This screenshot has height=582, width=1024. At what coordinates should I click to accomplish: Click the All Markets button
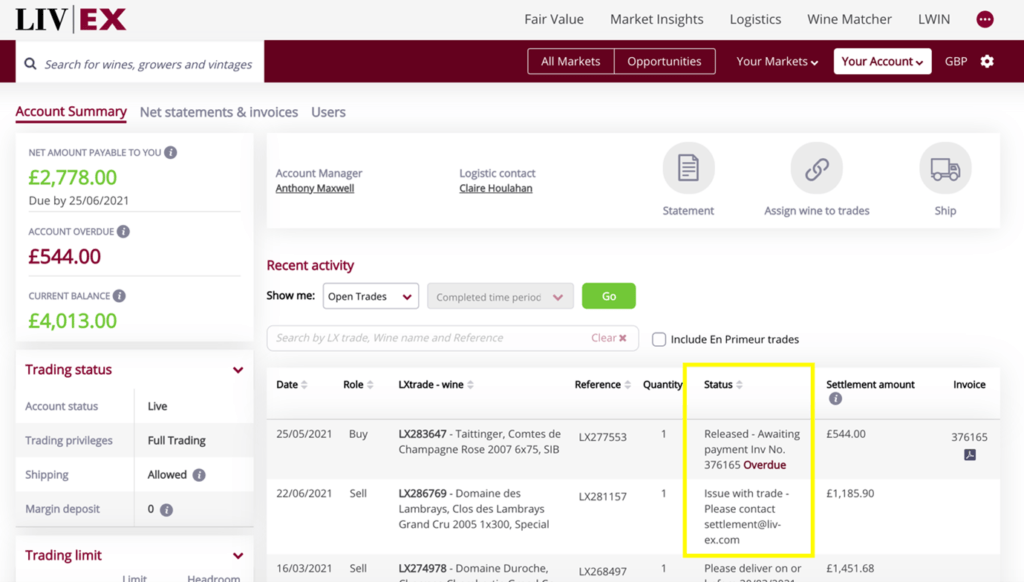click(571, 61)
